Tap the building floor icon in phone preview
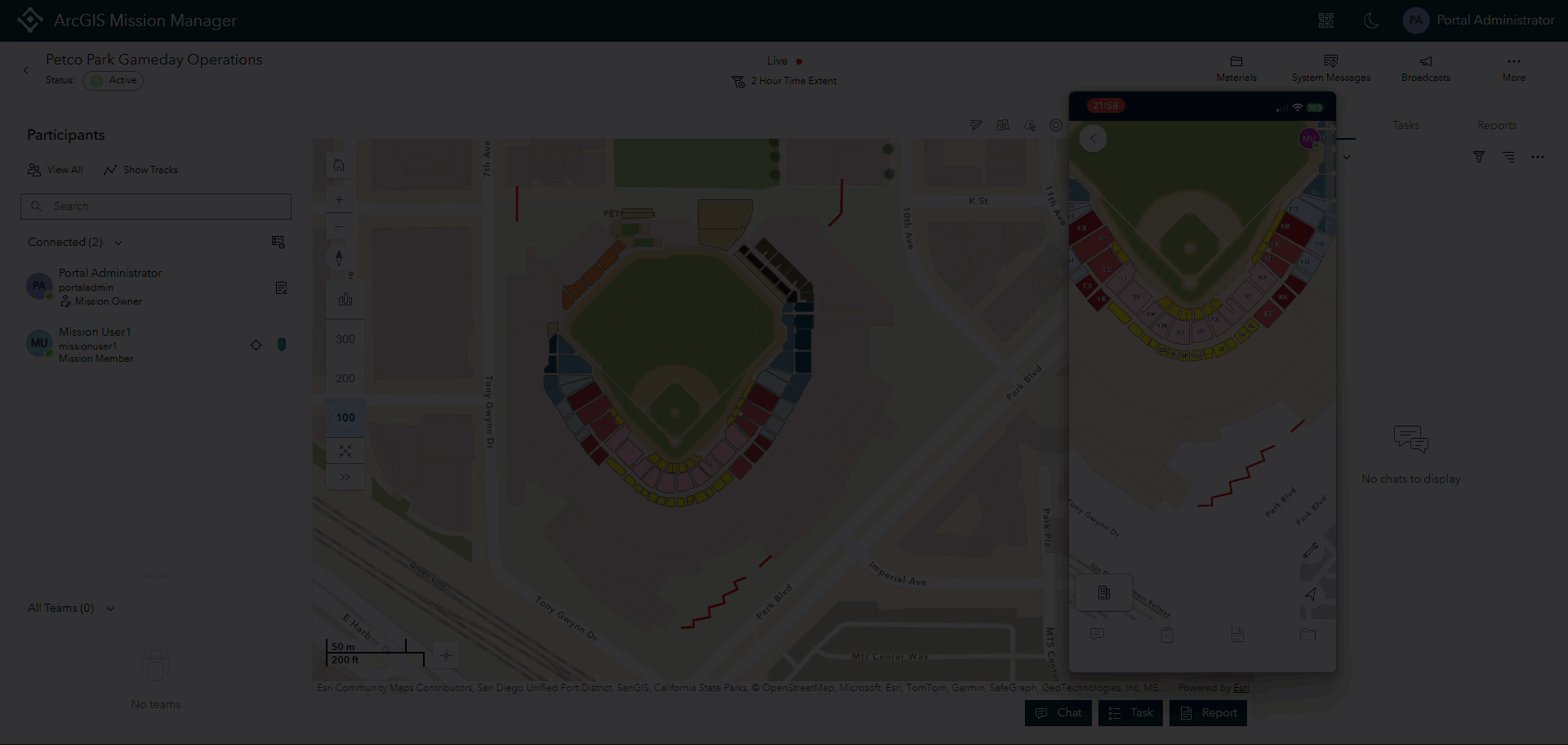1568x745 pixels. tap(1104, 593)
